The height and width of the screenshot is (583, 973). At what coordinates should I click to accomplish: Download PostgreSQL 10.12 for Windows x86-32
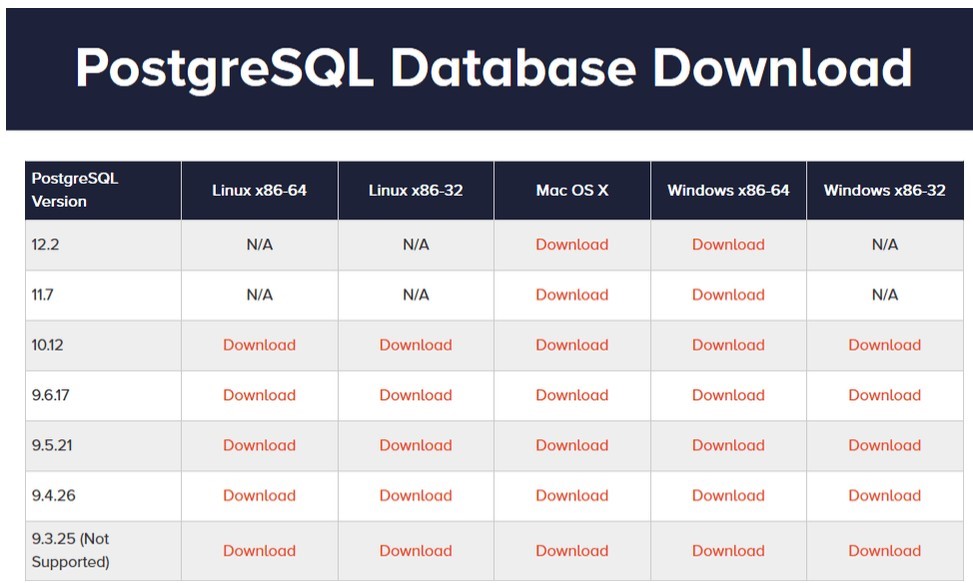884,345
